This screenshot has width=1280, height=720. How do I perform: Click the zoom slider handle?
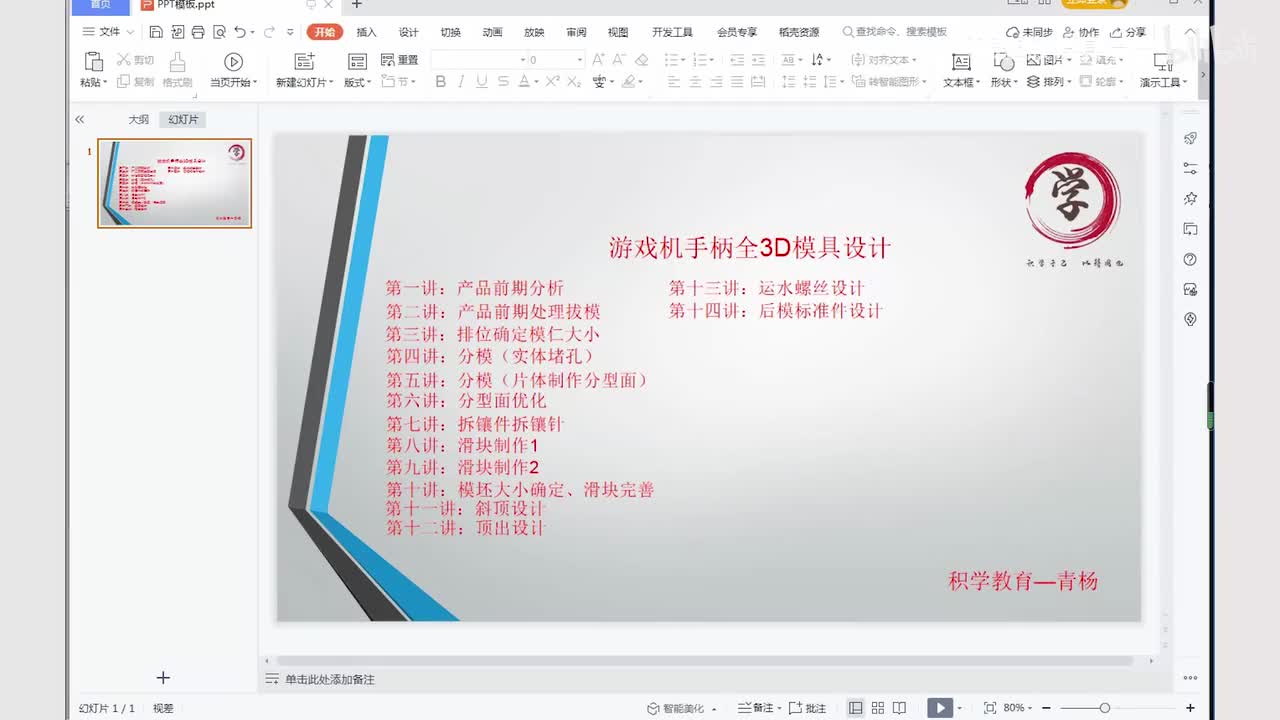pos(1104,708)
